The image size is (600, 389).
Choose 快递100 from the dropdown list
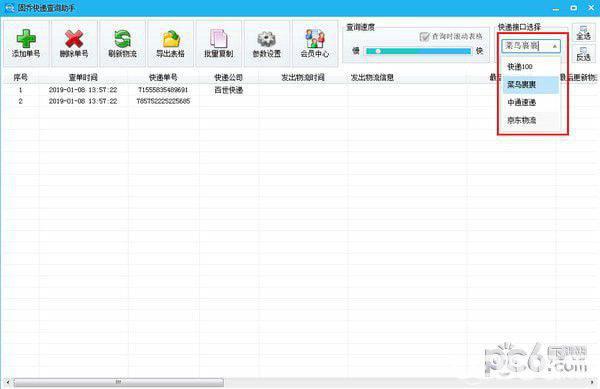(531, 67)
